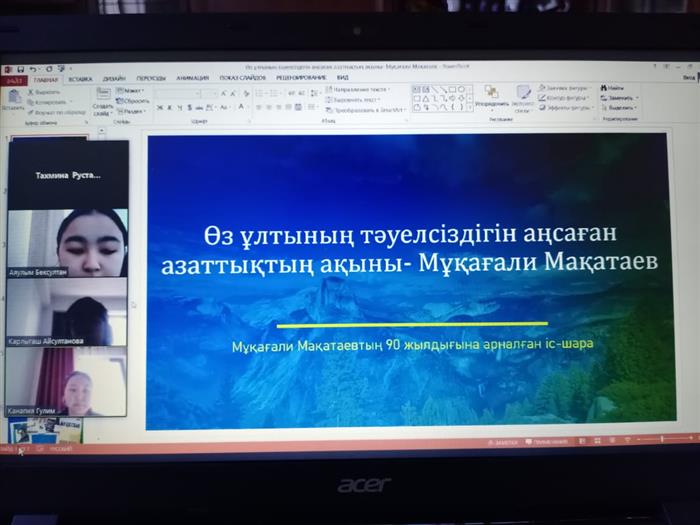Image resolution: width=700 pixels, height=525 pixels.
Task: Open Quick Styles (Экспресс-стили) gallery
Action: 523,95
